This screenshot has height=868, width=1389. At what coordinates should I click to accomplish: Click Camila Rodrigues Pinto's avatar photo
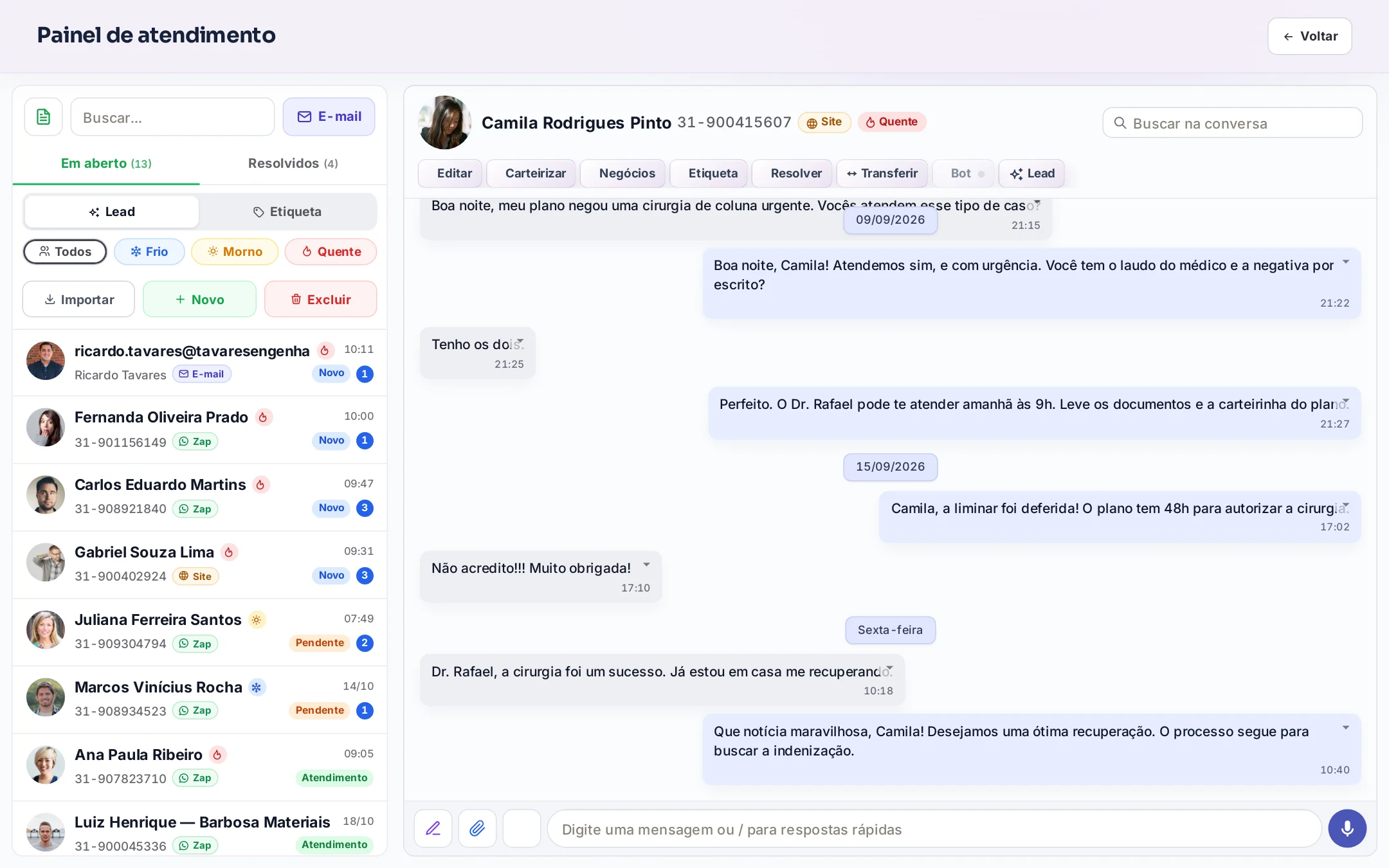(444, 122)
